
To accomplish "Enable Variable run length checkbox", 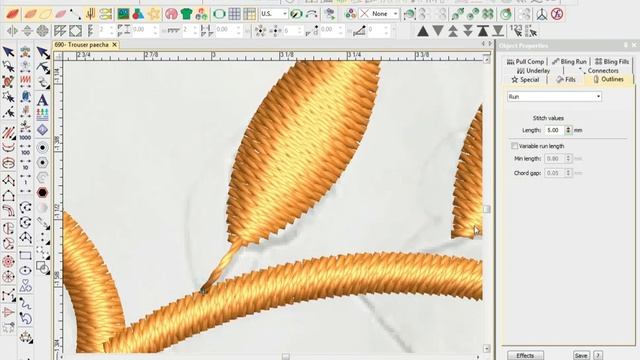I will (x=514, y=146).
